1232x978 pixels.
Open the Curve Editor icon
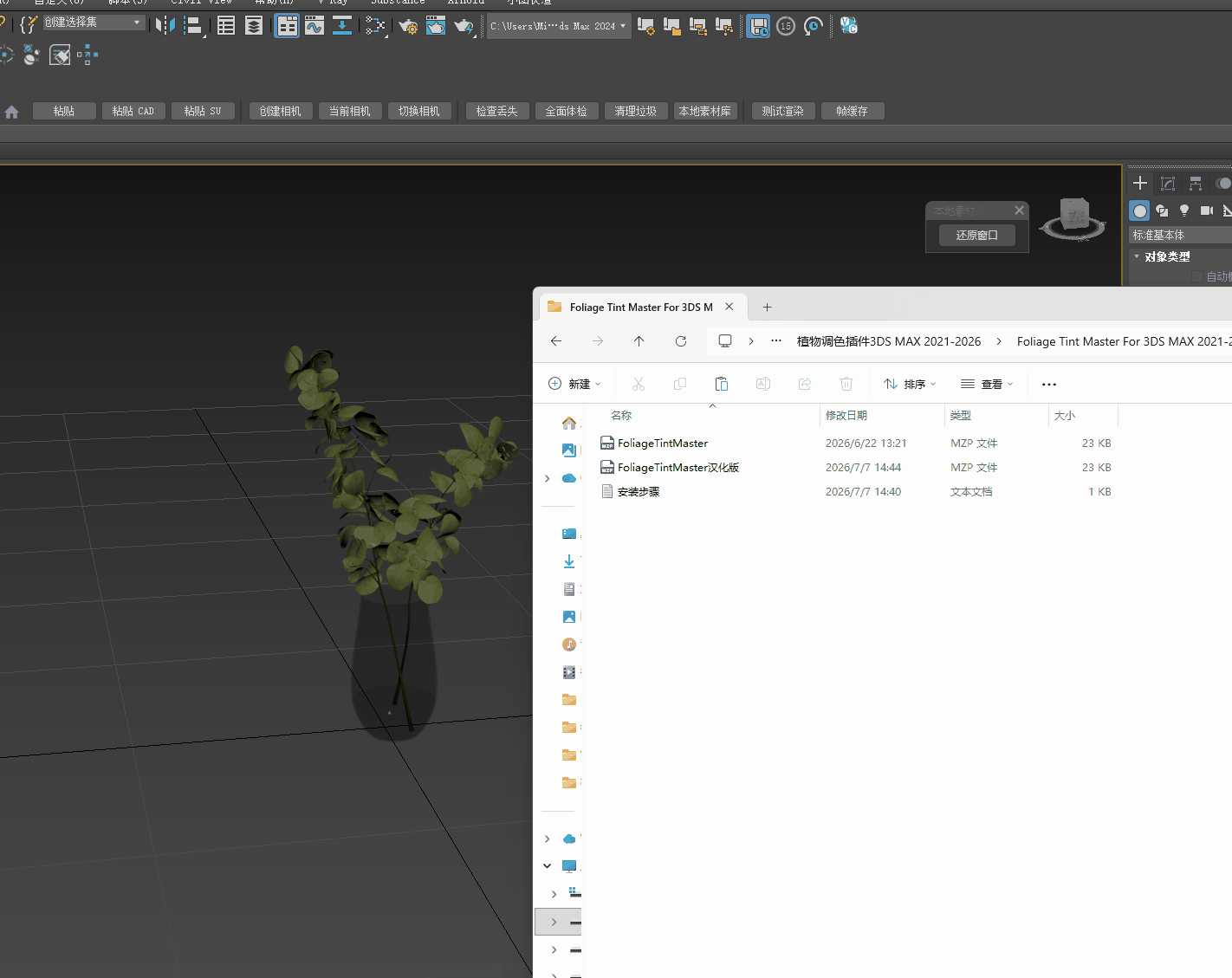[314, 26]
